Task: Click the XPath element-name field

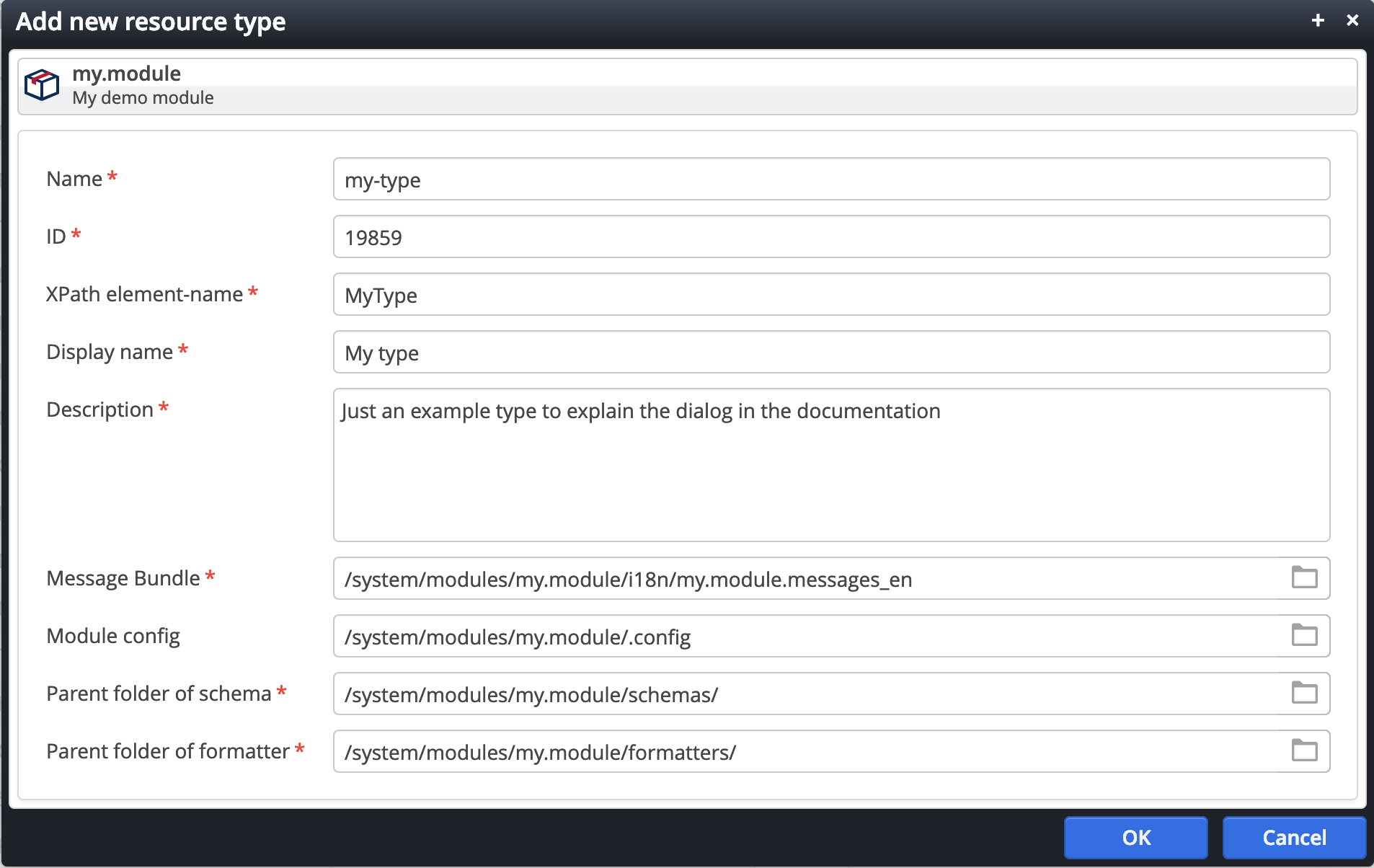Action: point(831,294)
